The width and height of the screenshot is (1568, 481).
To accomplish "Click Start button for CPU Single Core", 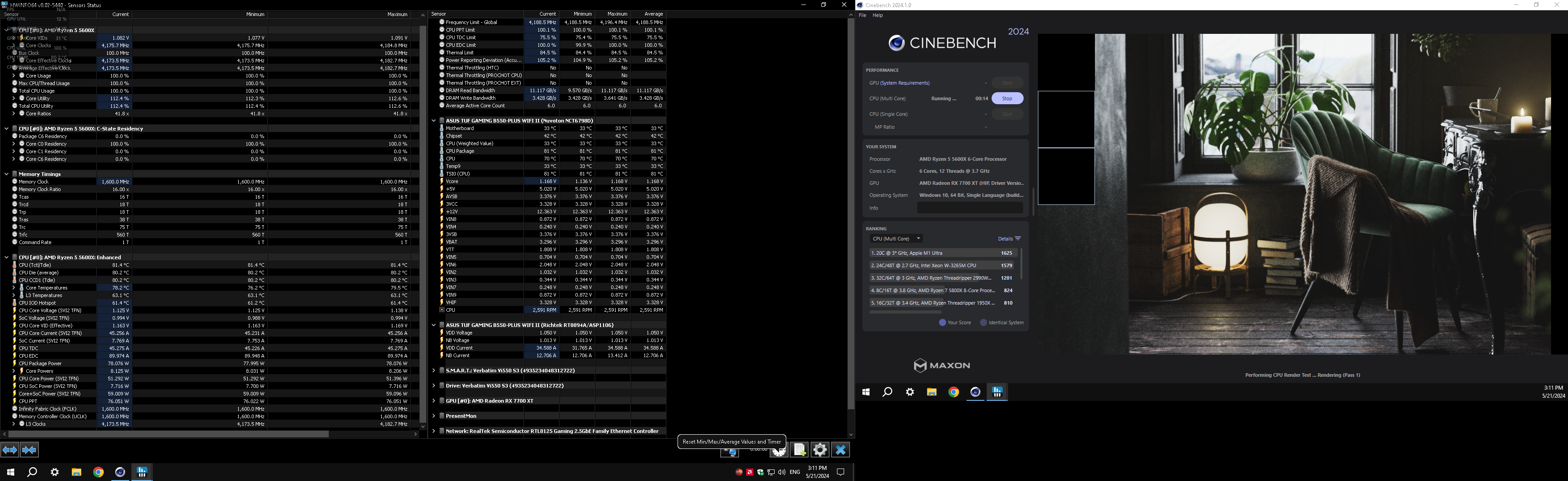I will (1007, 114).
